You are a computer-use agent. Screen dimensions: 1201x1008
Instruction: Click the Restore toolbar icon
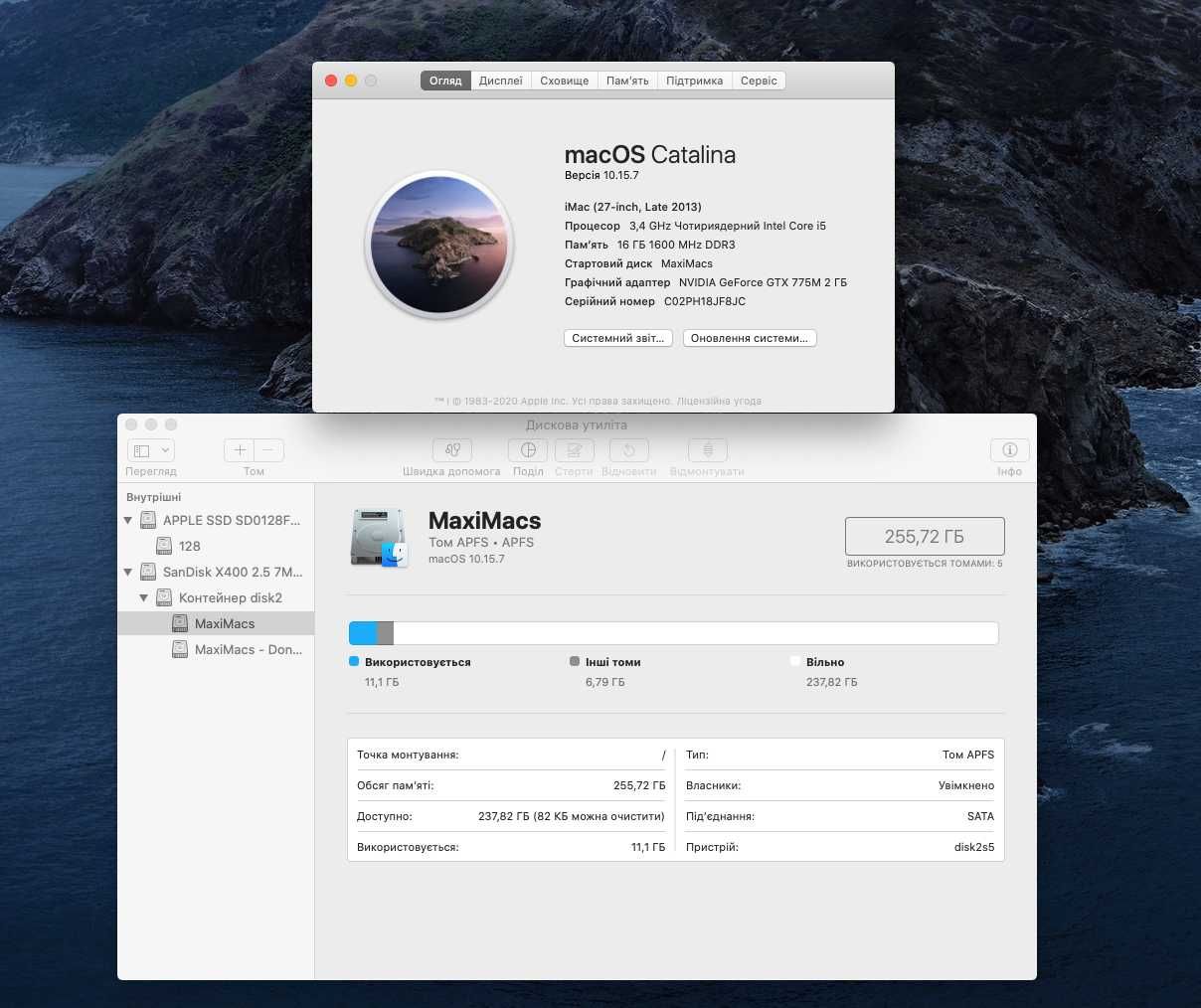(628, 450)
